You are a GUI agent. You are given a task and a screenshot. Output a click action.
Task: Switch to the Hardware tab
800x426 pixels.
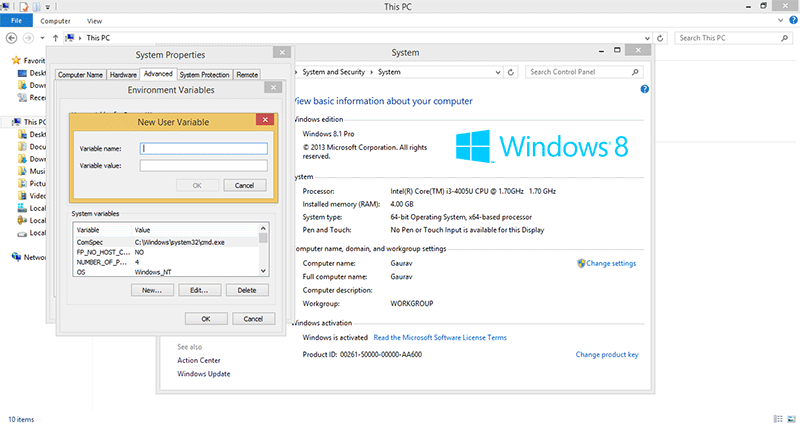click(123, 74)
